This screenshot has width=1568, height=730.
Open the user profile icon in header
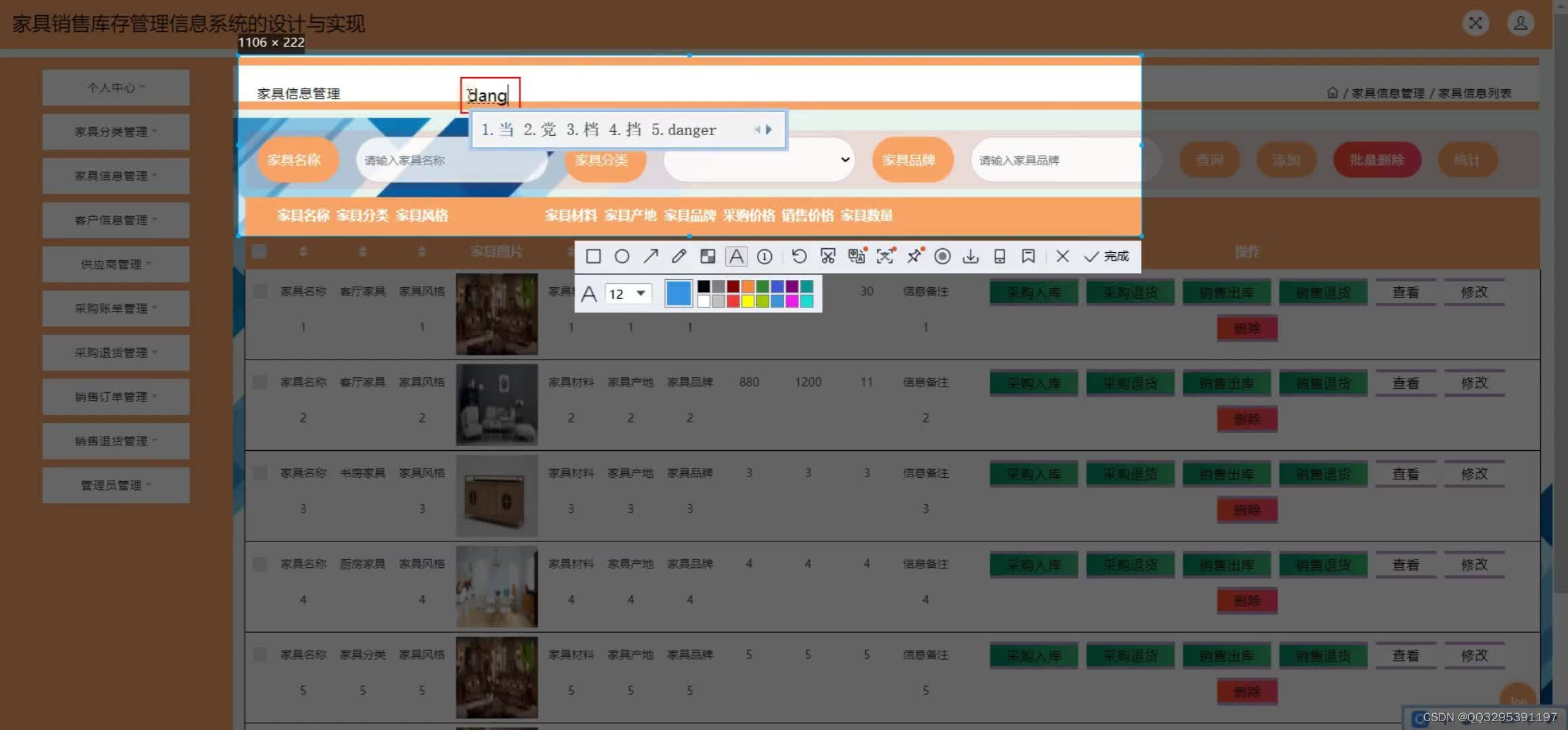[x=1521, y=23]
